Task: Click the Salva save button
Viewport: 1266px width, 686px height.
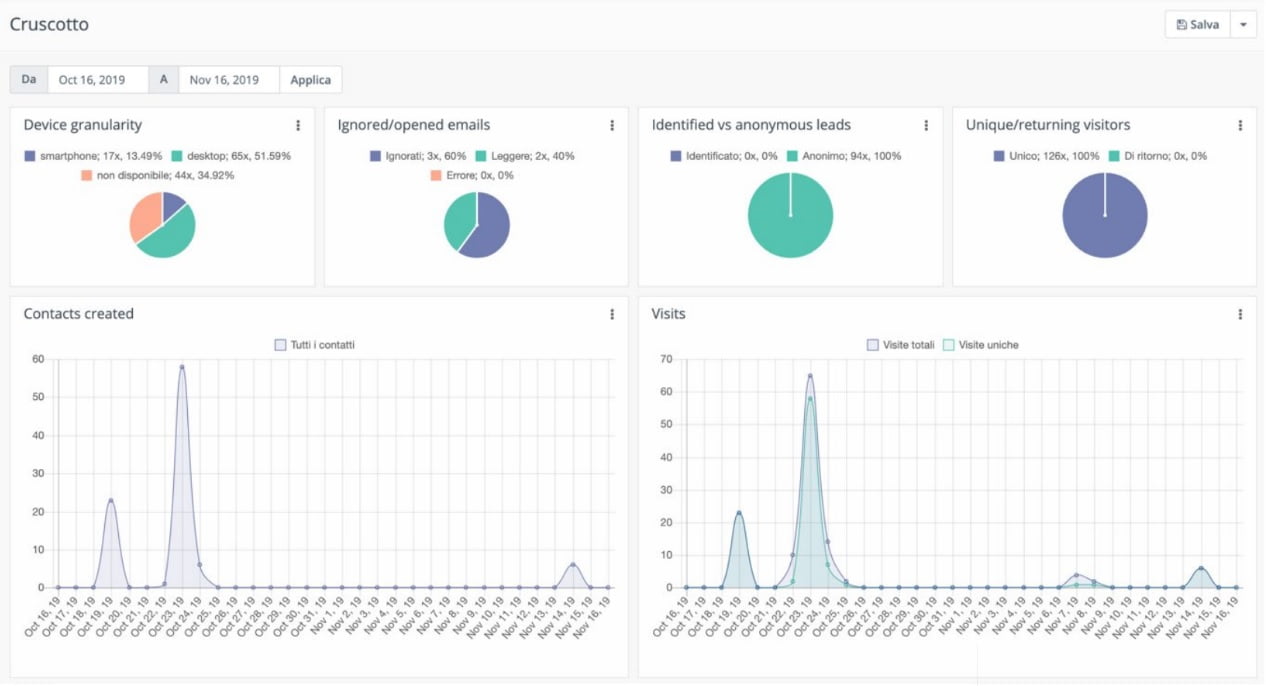Action: (x=1197, y=25)
